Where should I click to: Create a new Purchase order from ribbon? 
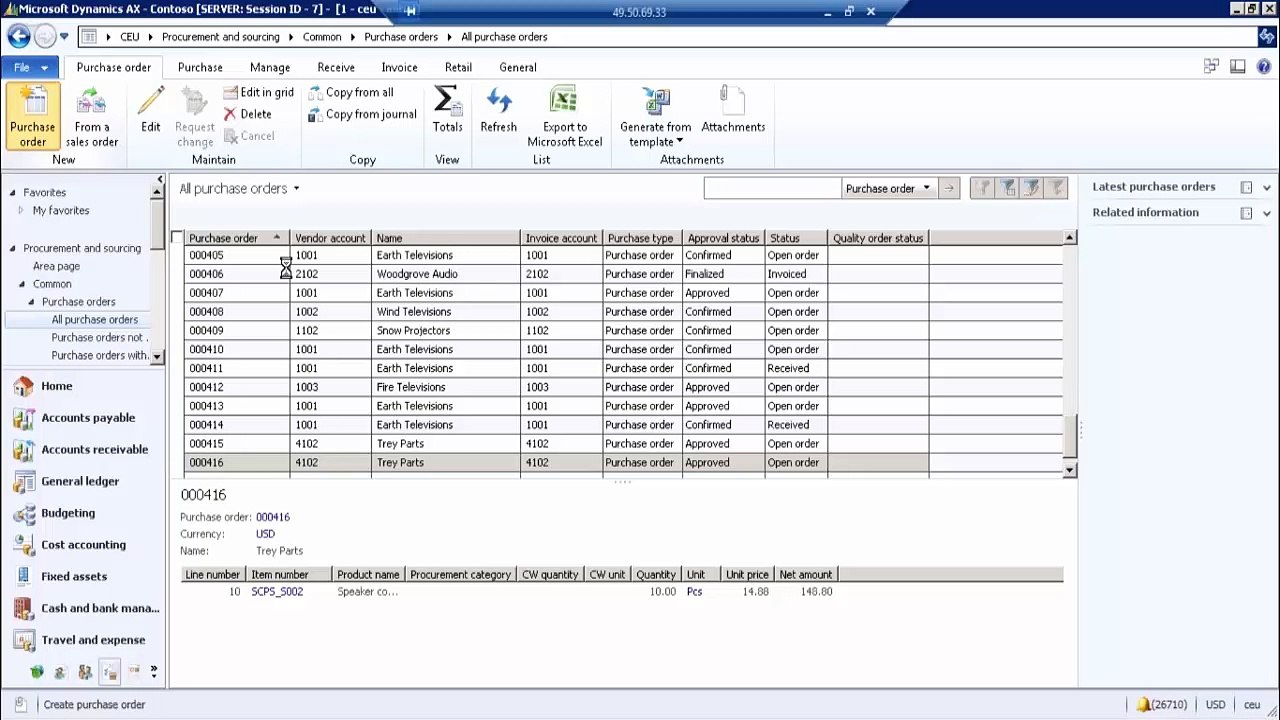[x=33, y=116]
